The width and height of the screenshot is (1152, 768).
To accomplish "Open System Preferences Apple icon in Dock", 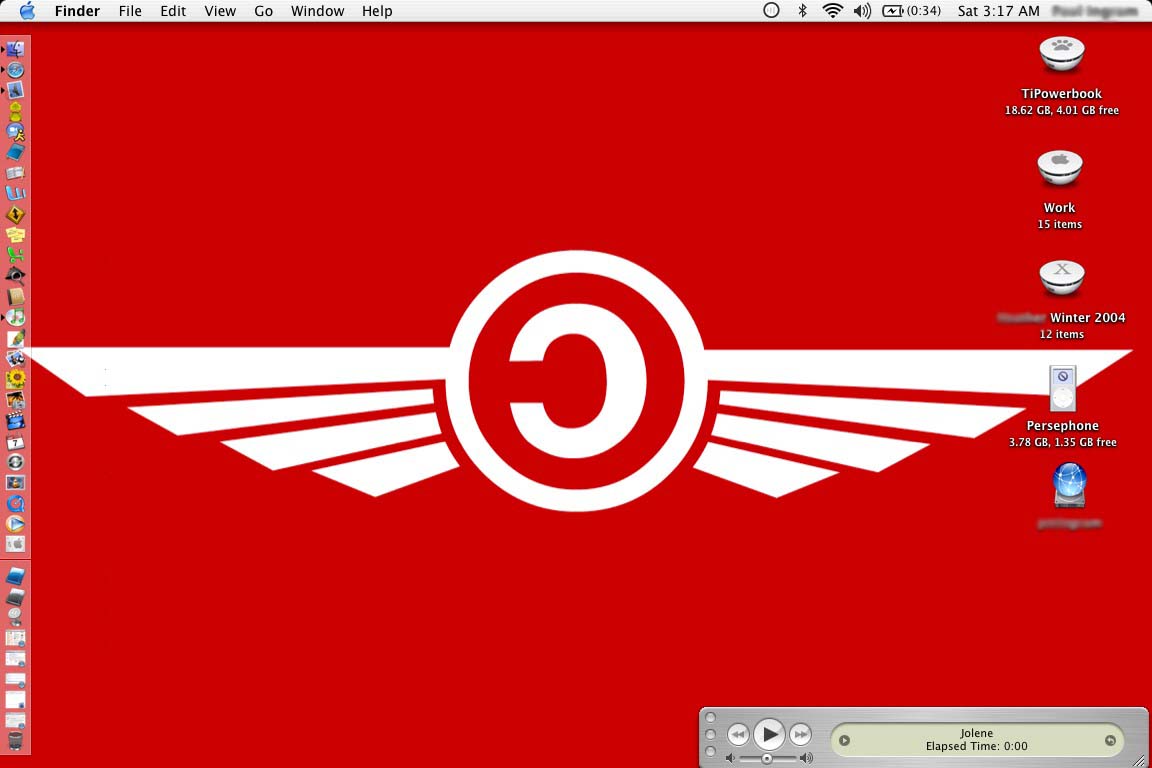I will (x=15, y=544).
